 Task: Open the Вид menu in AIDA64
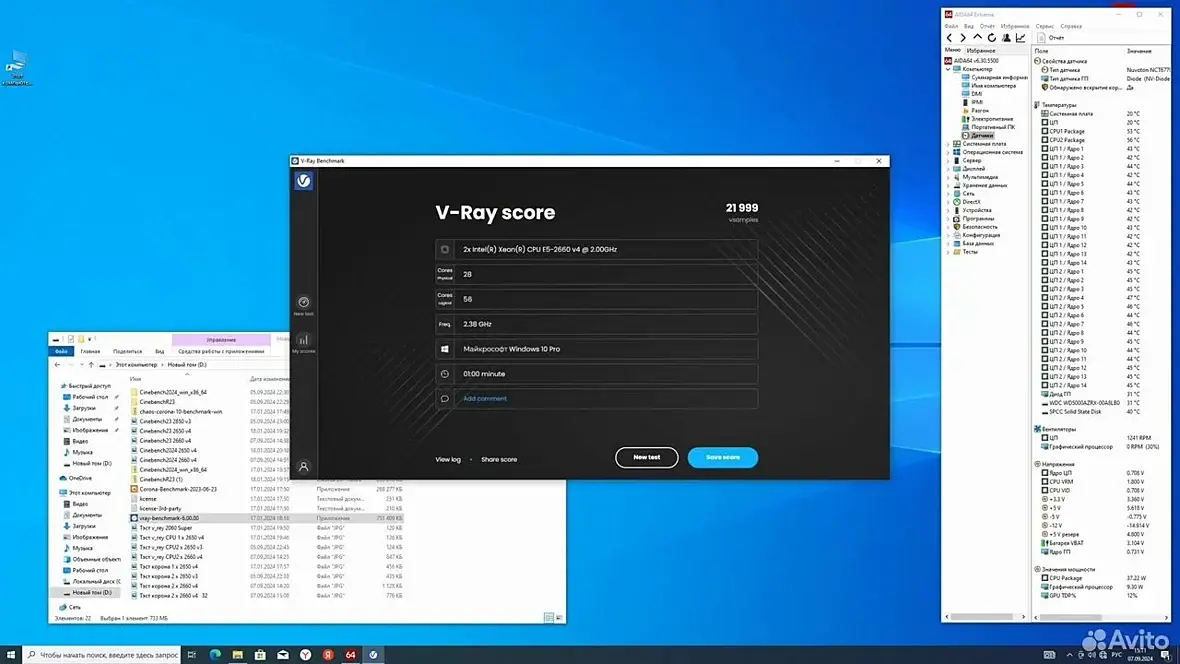(x=969, y=26)
